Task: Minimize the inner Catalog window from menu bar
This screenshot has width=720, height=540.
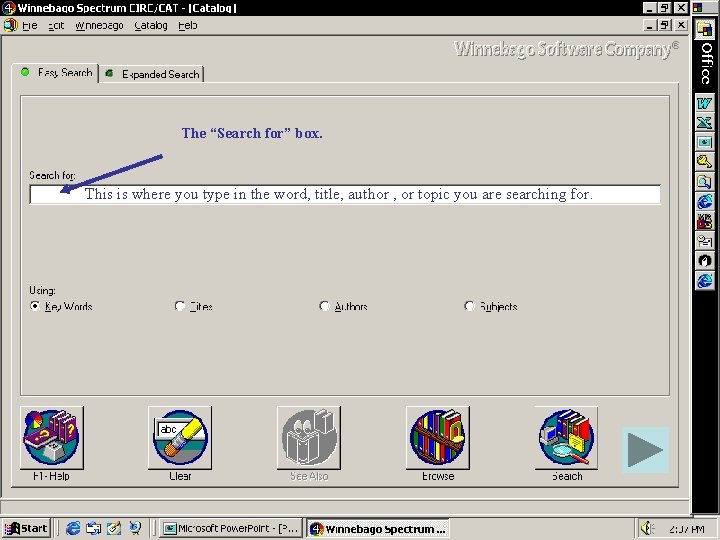Action: tap(649, 25)
